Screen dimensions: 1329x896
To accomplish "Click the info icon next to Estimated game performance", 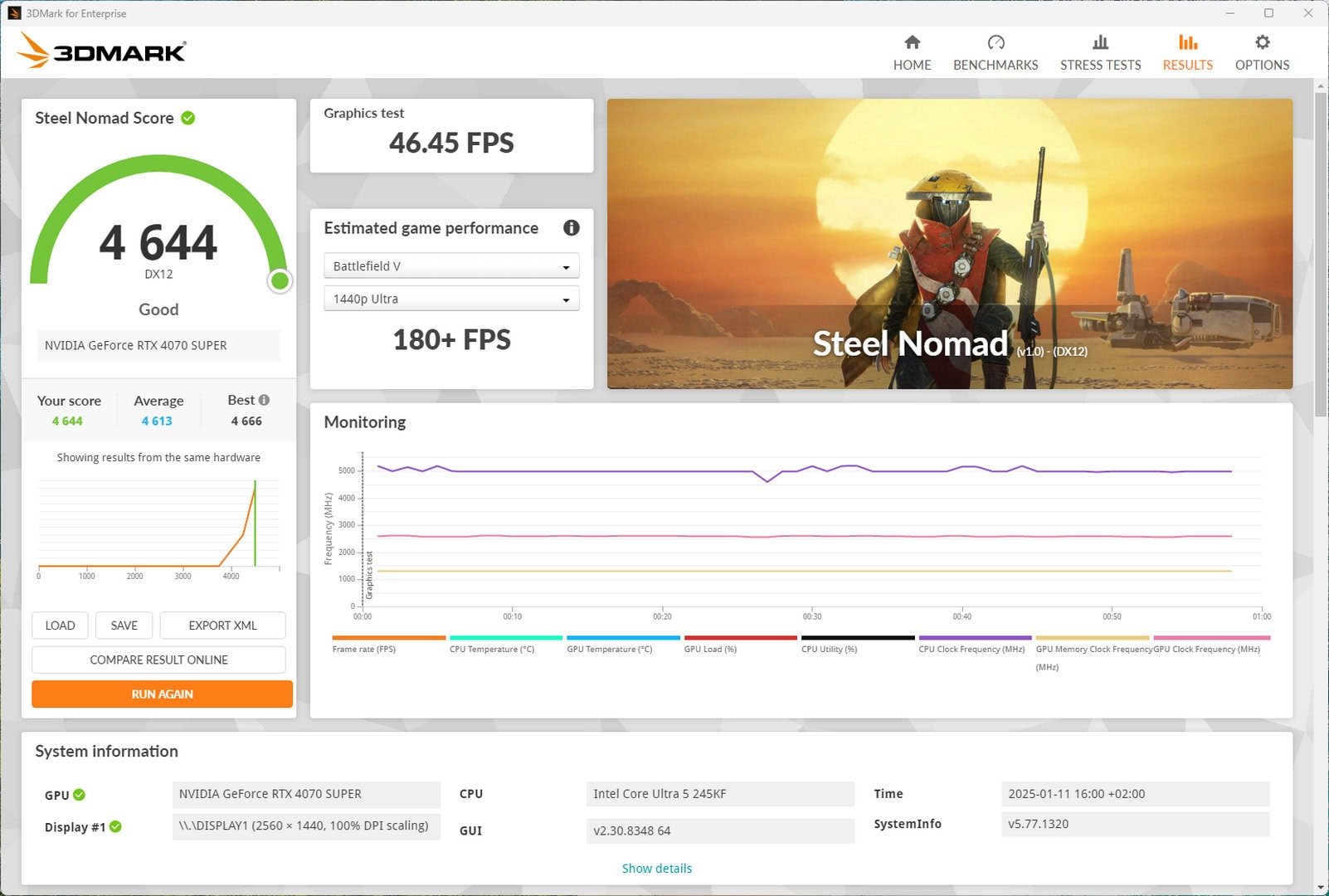I will (x=571, y=227).
